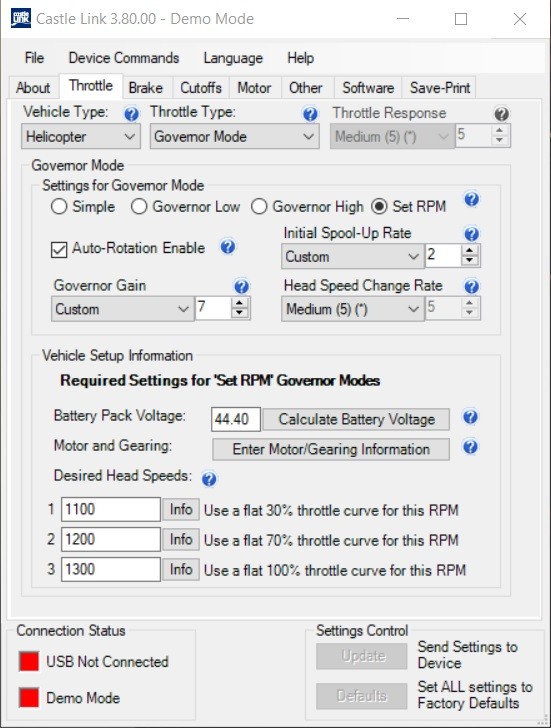Open help icon for Initial Spool-Up Rate

(x=472, y=234)
